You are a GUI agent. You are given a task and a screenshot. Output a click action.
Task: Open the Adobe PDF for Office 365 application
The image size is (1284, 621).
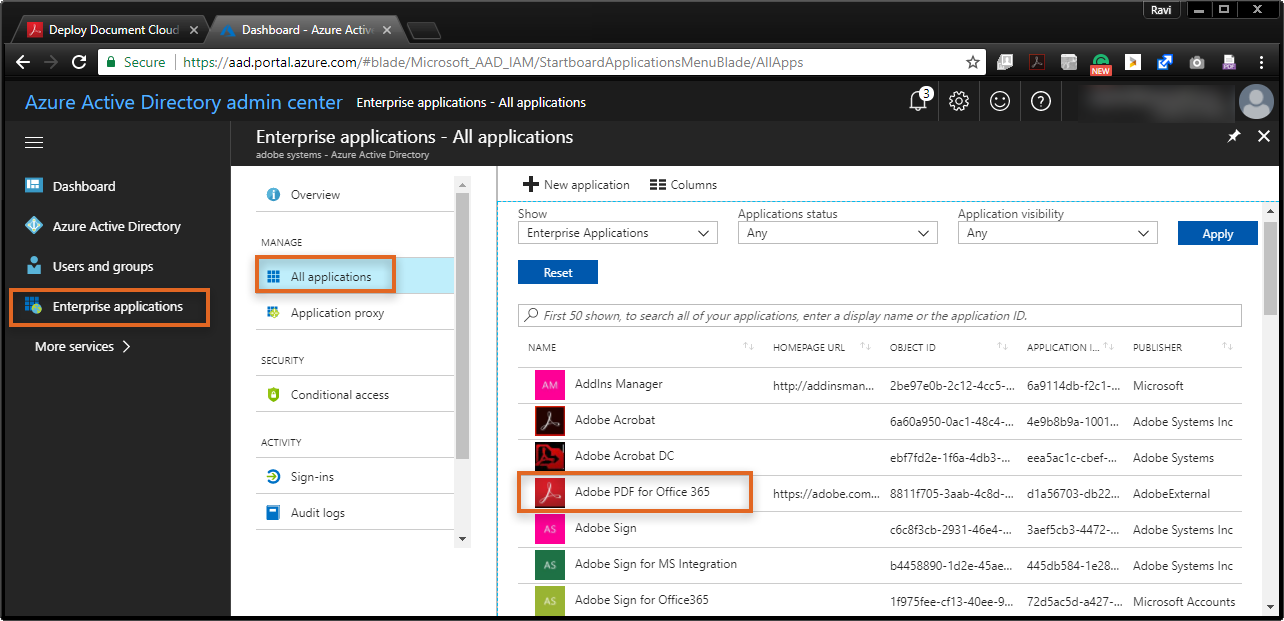[642, 492]
